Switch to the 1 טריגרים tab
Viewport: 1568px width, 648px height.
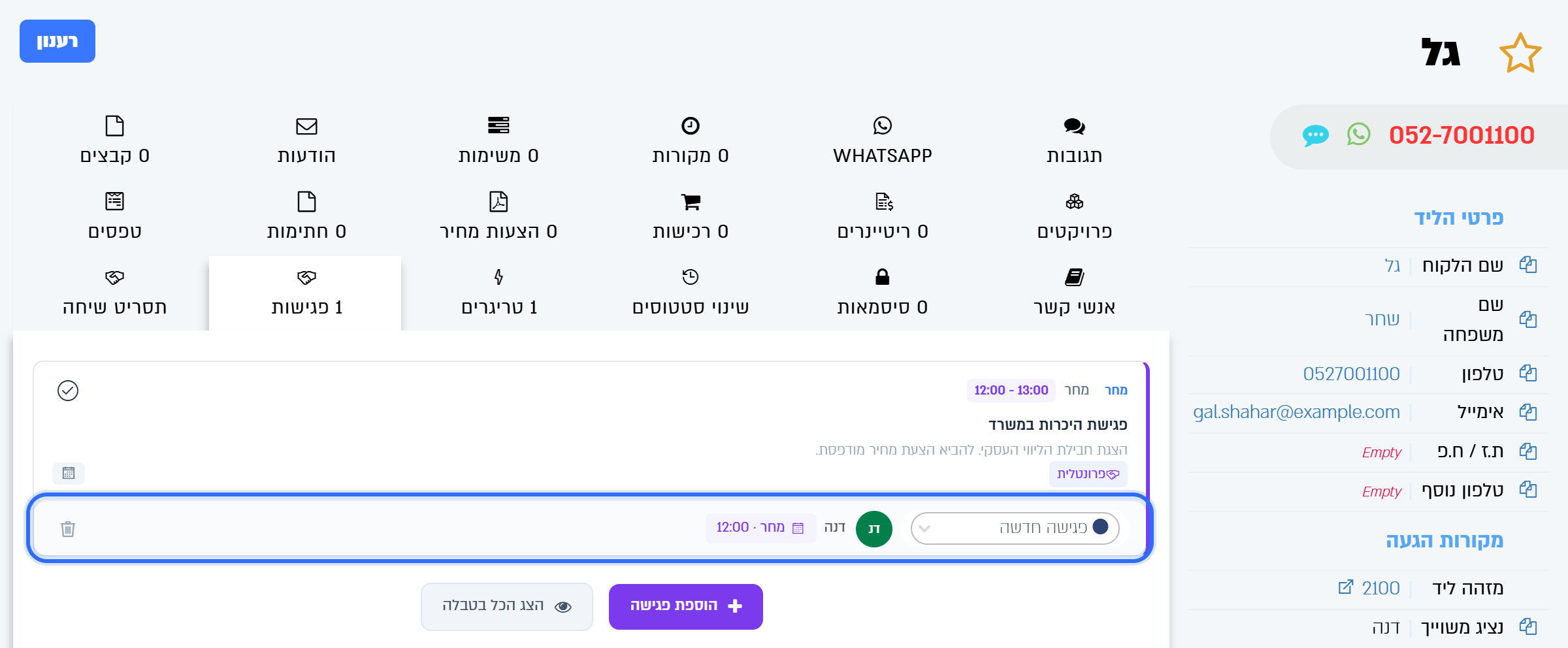coord(498,293)
